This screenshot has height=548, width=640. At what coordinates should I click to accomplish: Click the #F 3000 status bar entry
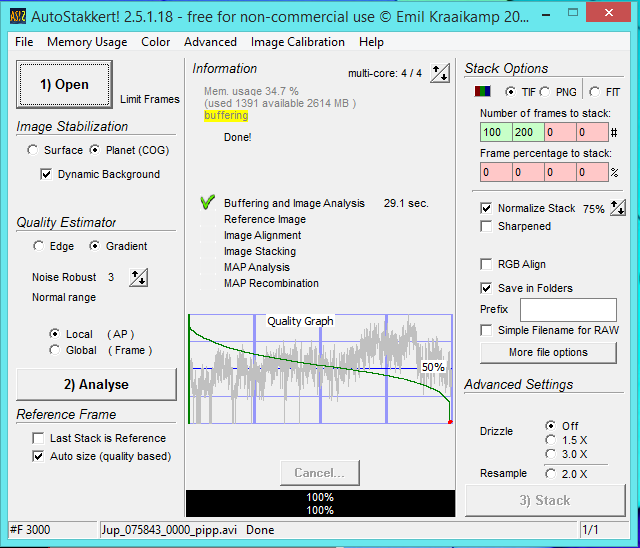click(30, 530)
